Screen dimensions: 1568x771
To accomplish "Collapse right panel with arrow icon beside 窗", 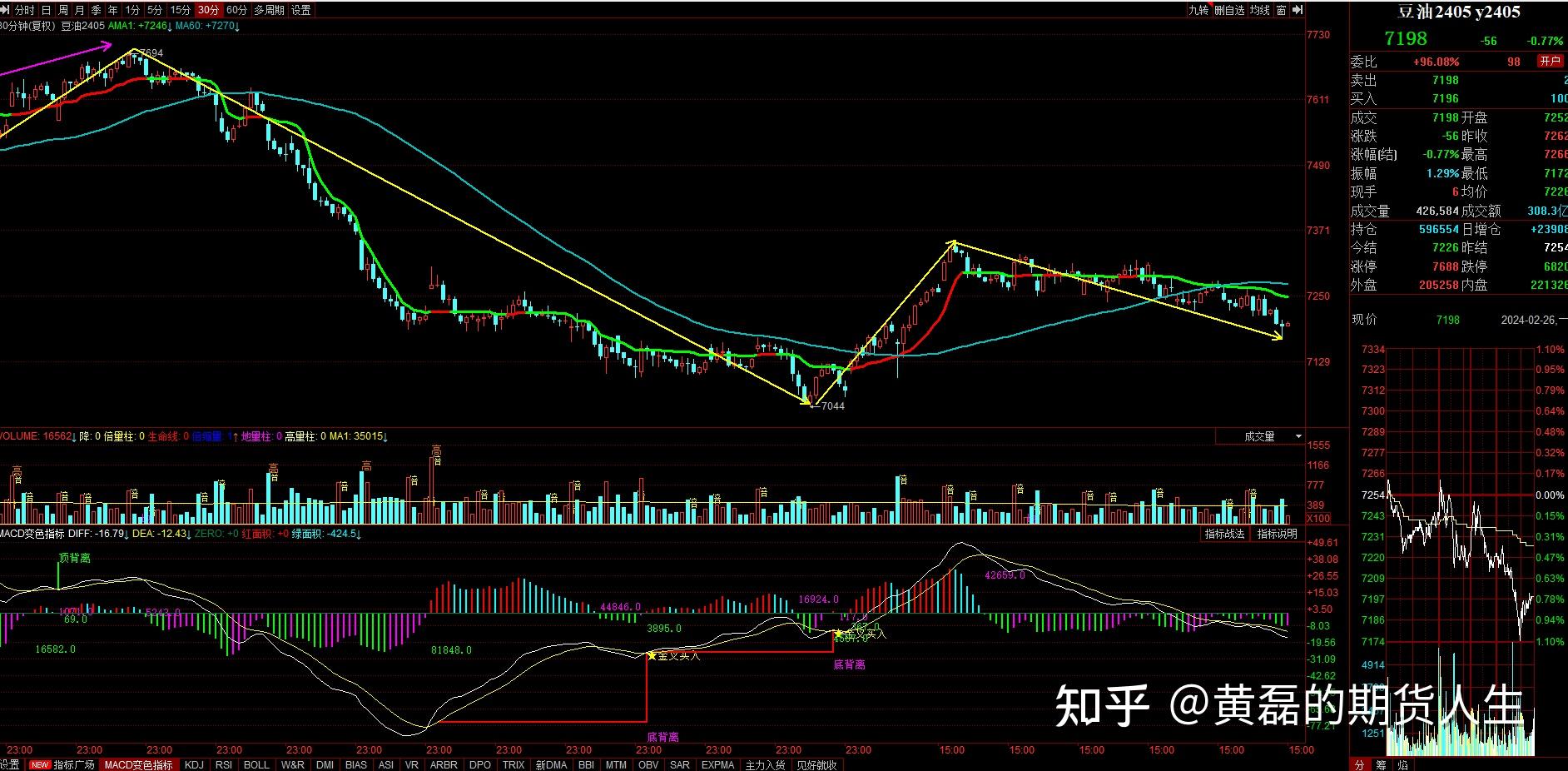I will pos(1297,10).
